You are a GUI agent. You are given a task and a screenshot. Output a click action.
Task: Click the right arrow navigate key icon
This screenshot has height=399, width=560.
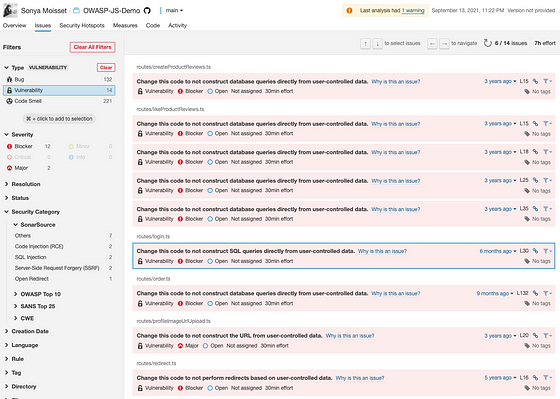(x=444, y=44)
